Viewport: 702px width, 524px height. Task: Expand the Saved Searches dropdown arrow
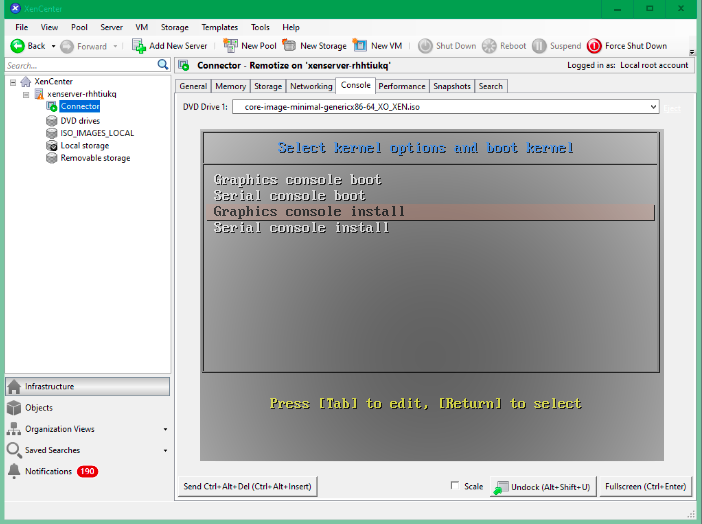[165, 451]
